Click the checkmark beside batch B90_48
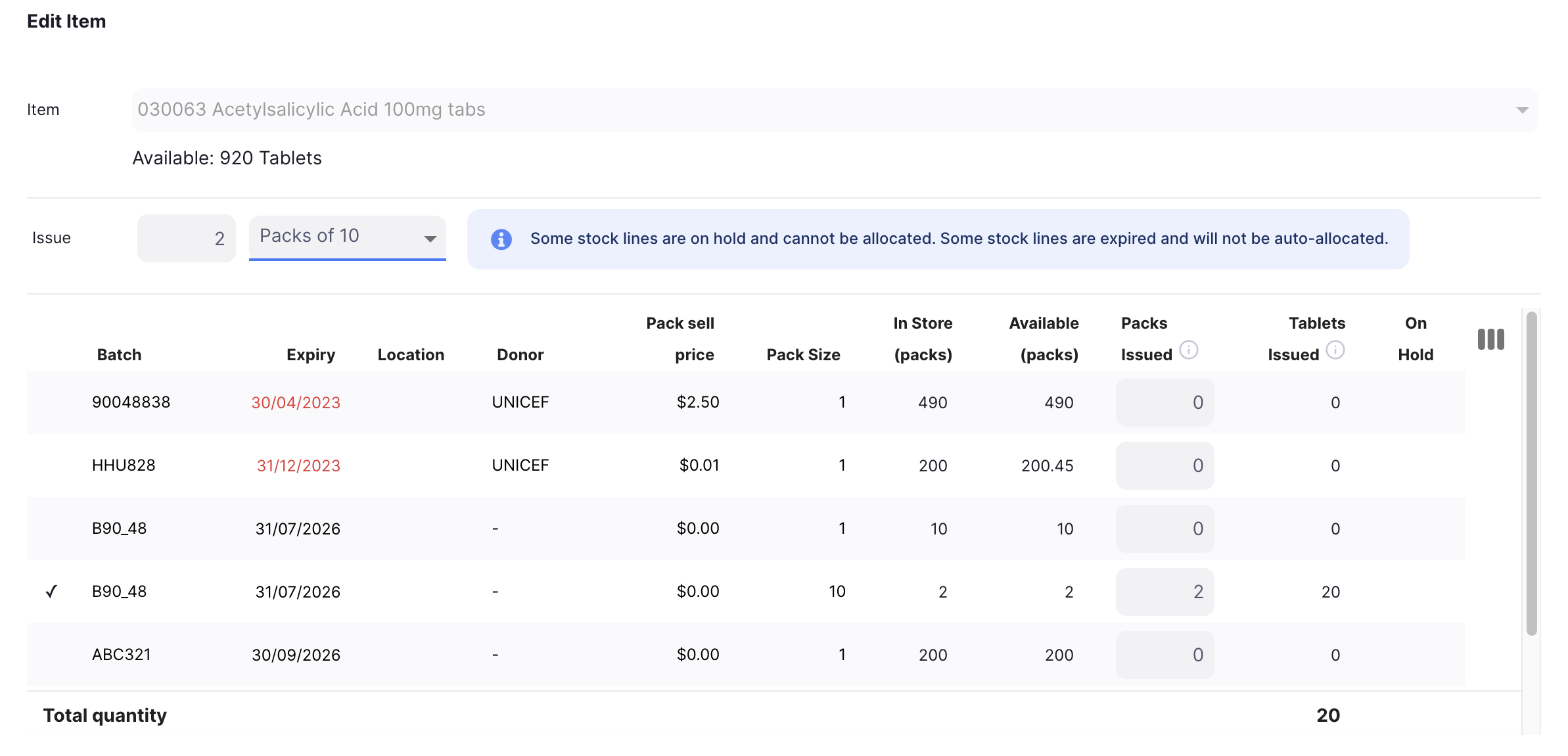1568x756 pixels. [51, 592]
